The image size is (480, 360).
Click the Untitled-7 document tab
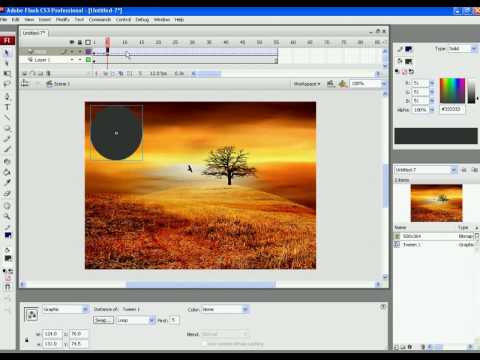point(34,33)
